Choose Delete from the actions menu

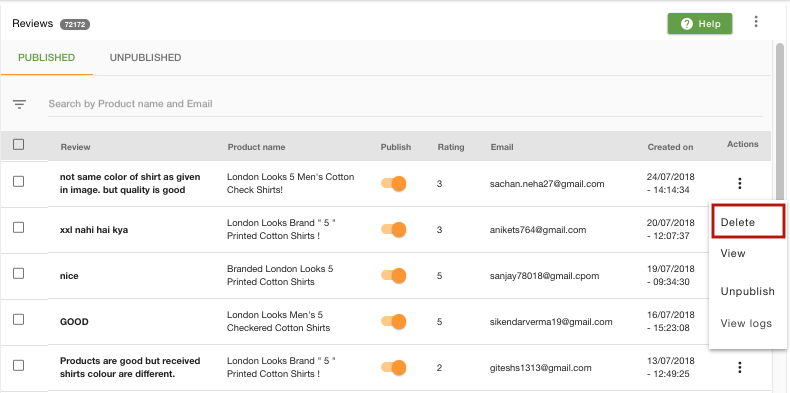pyautogui.click(x=748, y=222)
